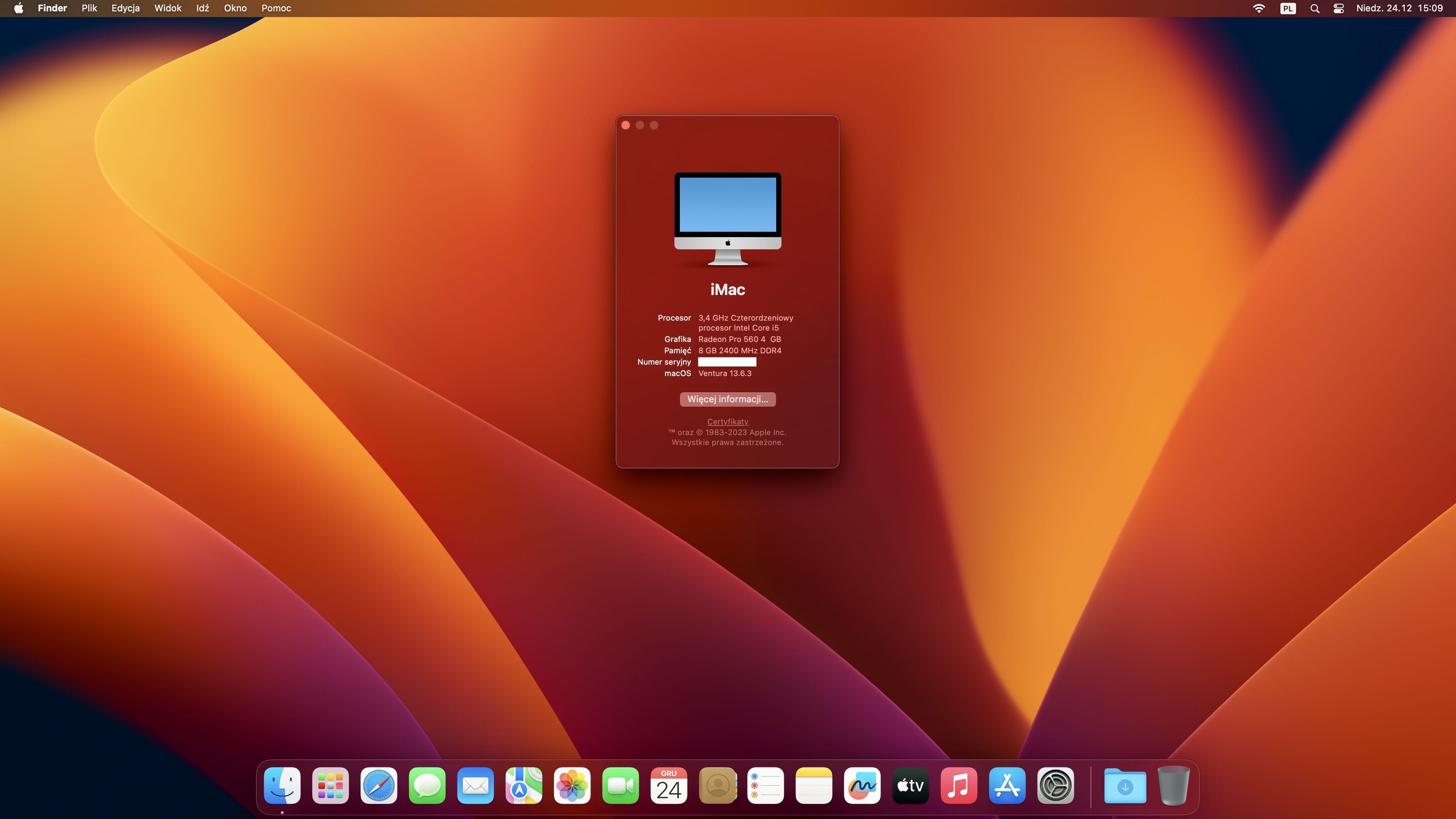Close the About This Mac window

click(x=626, y=125)
